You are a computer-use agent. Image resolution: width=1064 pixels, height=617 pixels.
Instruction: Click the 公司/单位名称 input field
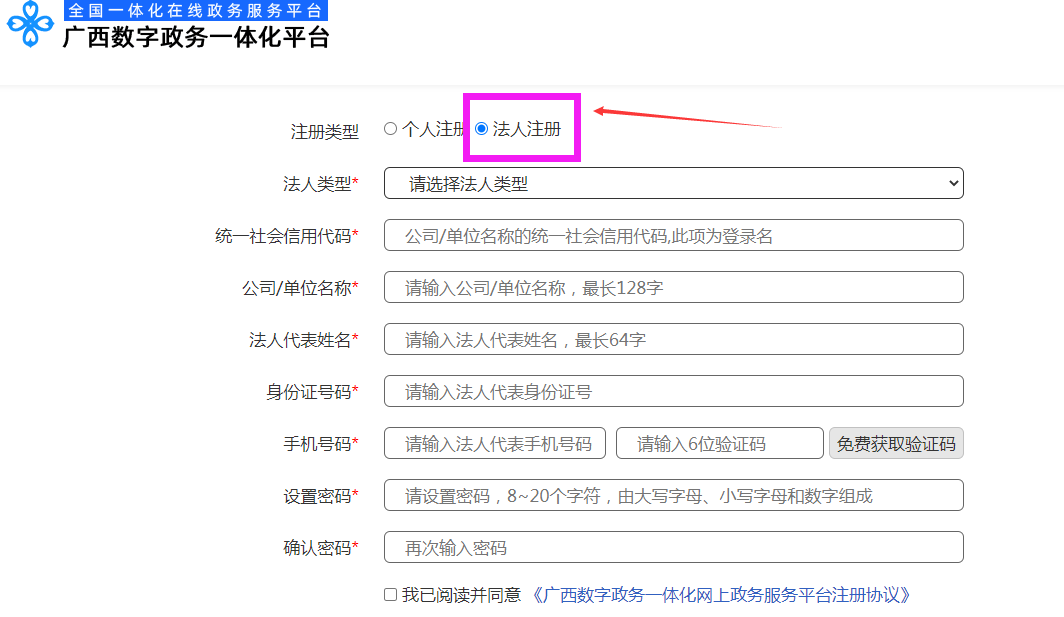click(x=674, y=287)
